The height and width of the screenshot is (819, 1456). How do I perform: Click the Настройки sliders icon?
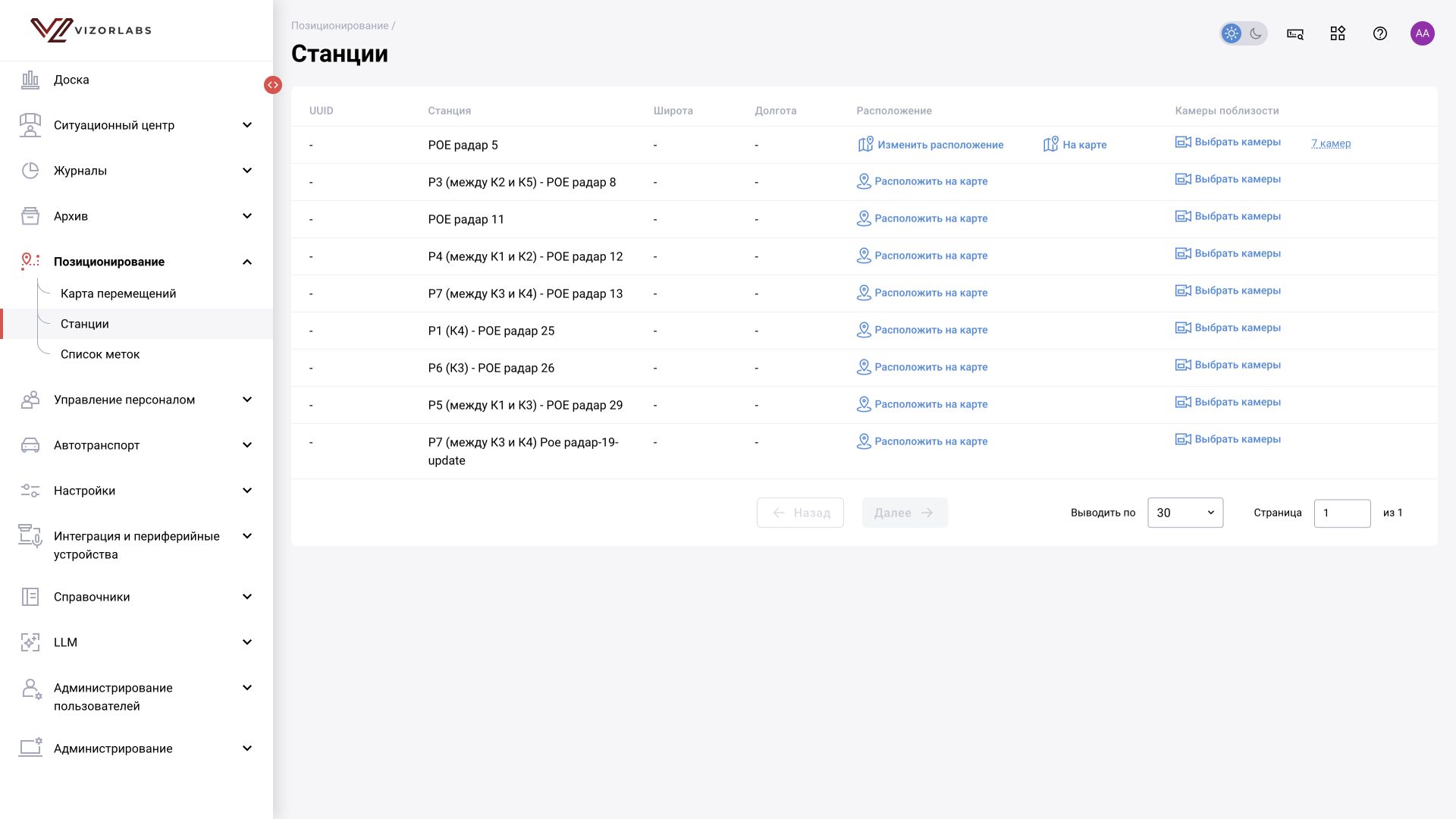30,491
